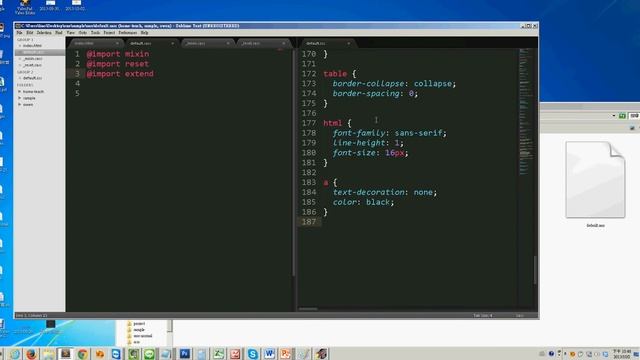Close the default.sass tab
Image resolution: width=640 pixels, height=360 pixels.
pyautogui.click(x=173, y=43)
